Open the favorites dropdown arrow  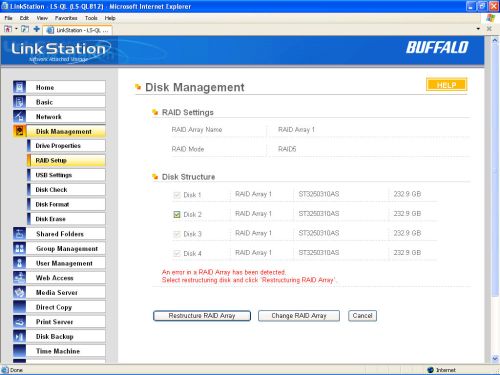[x=16, y=29]
